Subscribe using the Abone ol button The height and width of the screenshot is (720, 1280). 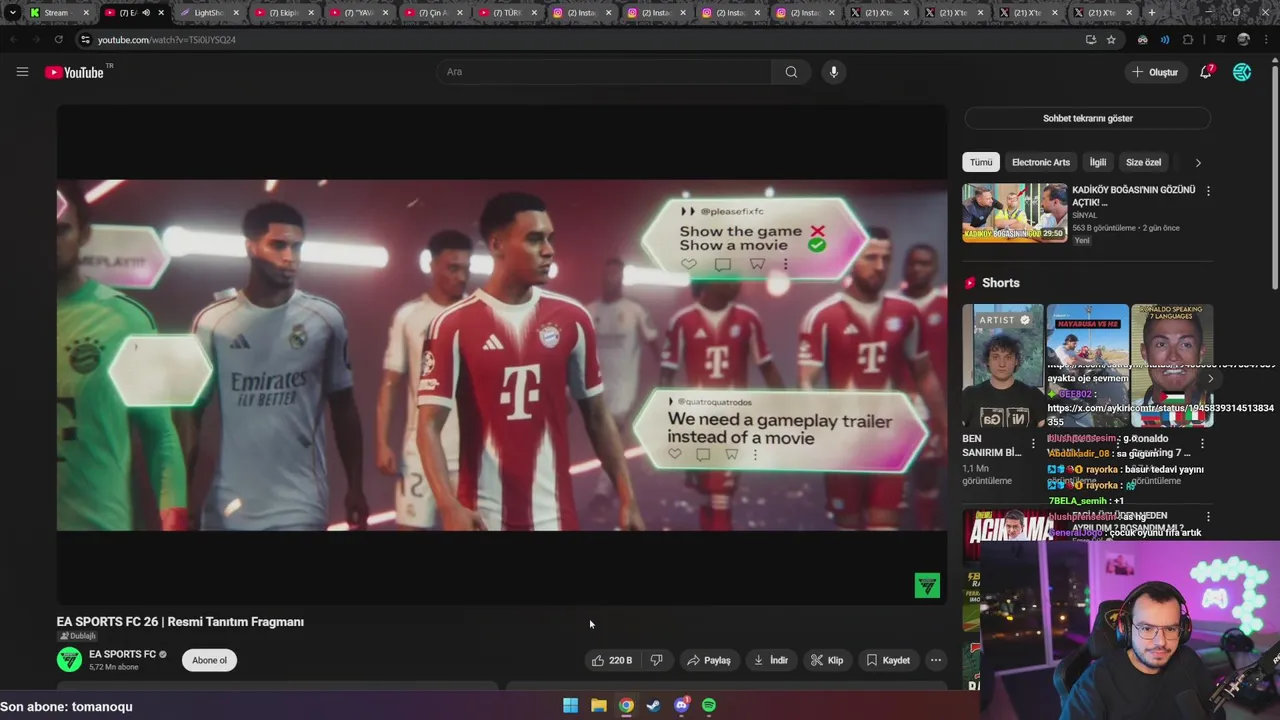tap(209, 660)
